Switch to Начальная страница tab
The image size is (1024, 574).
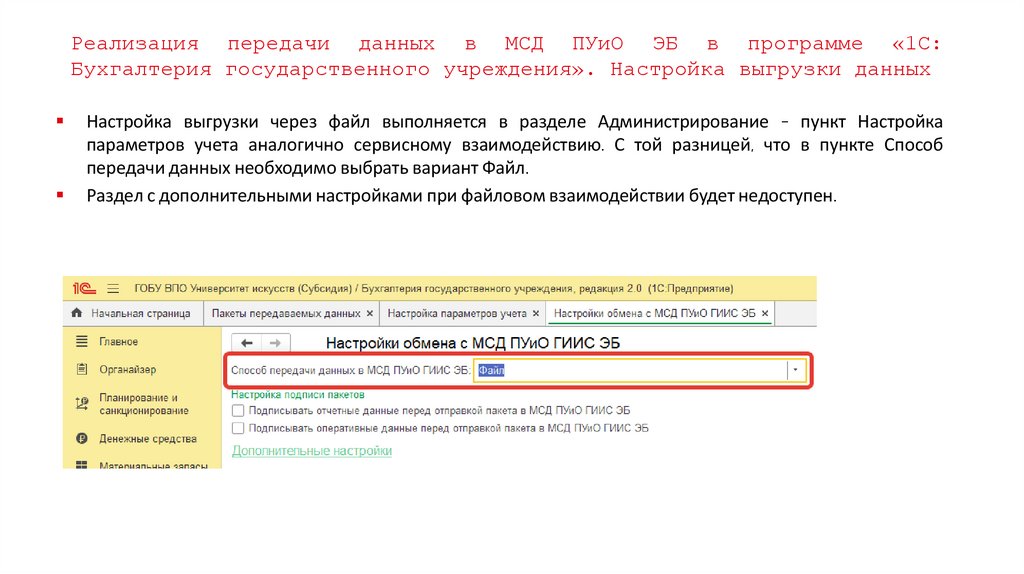[134, 313]
